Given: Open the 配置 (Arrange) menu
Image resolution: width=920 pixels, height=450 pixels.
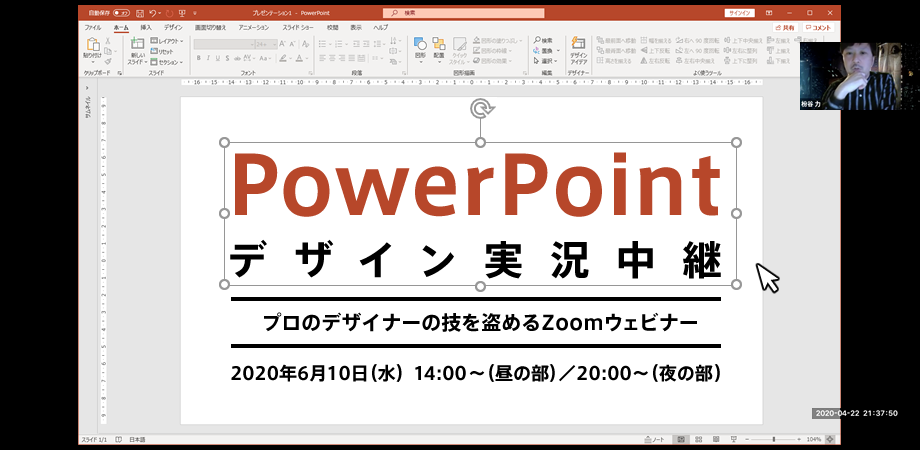Looking at the screenshot, I should pos(438,48).
